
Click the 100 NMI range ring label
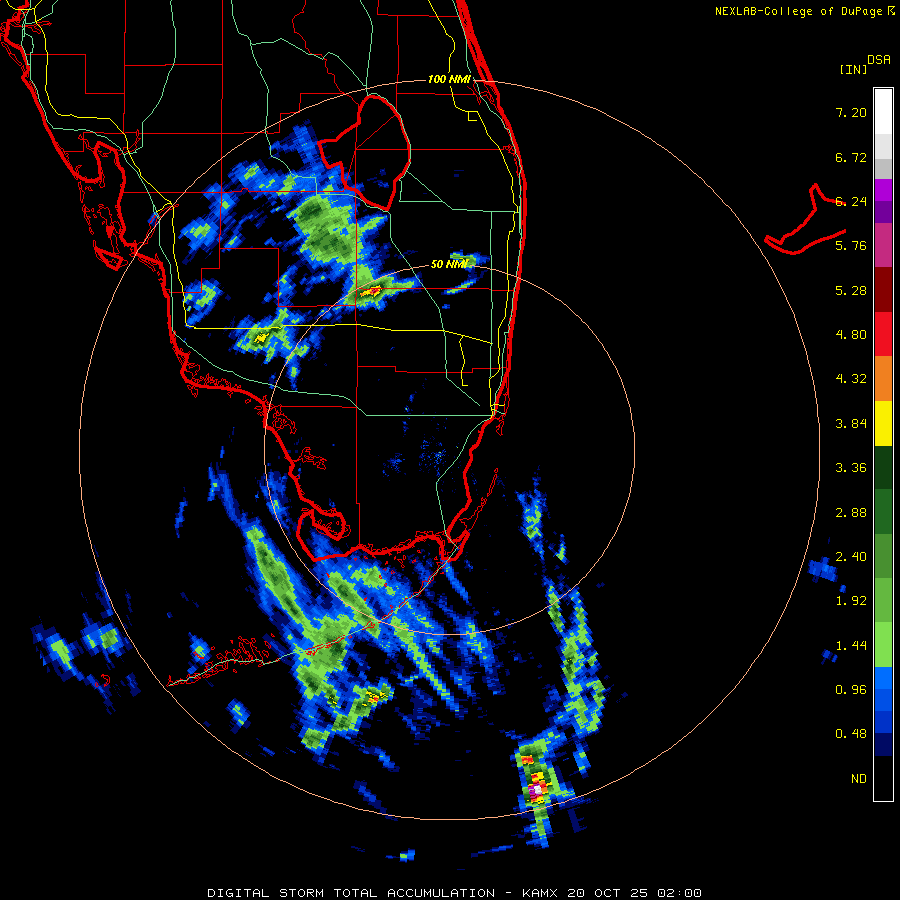click(449, 79)
